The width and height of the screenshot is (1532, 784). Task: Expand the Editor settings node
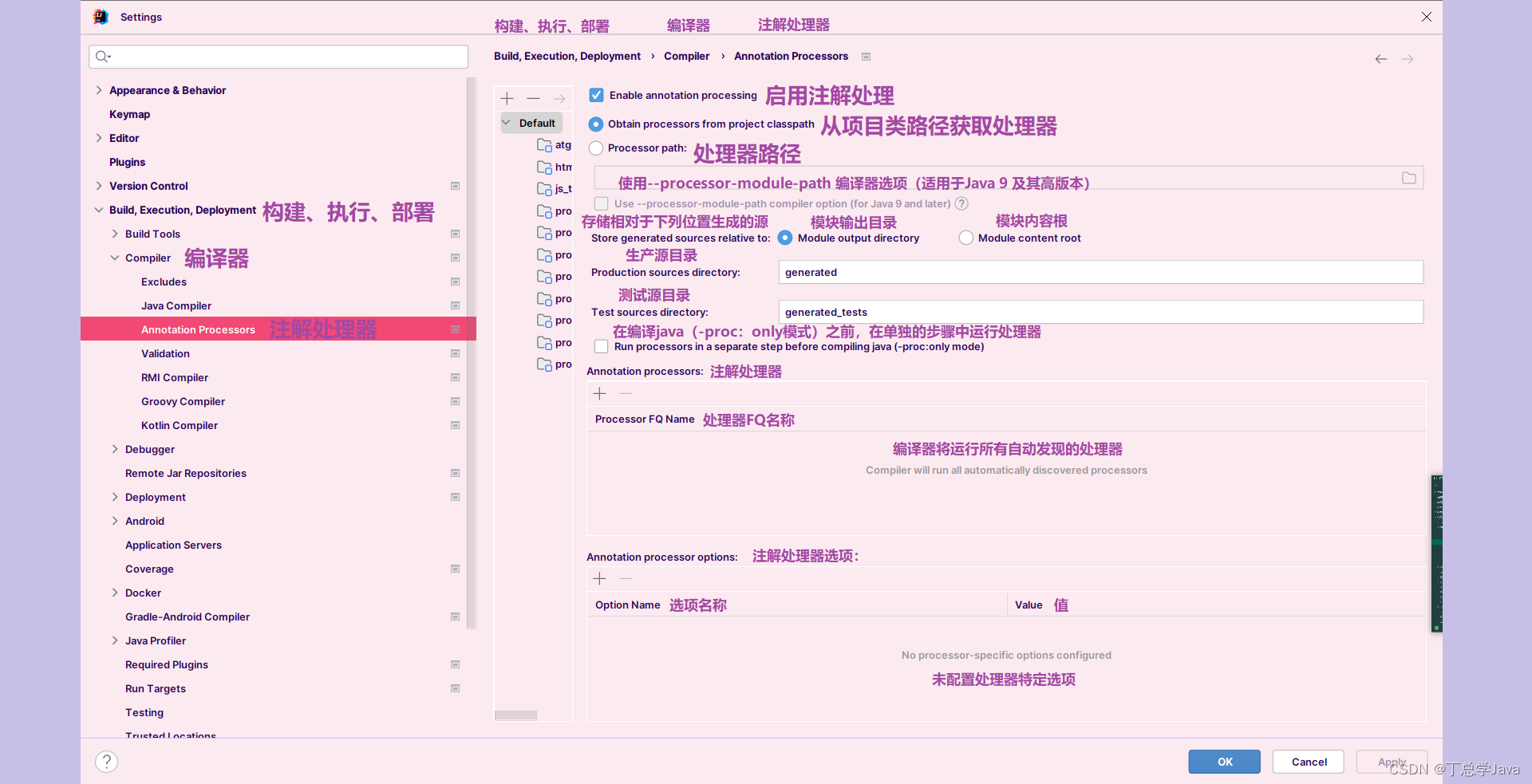99,138
